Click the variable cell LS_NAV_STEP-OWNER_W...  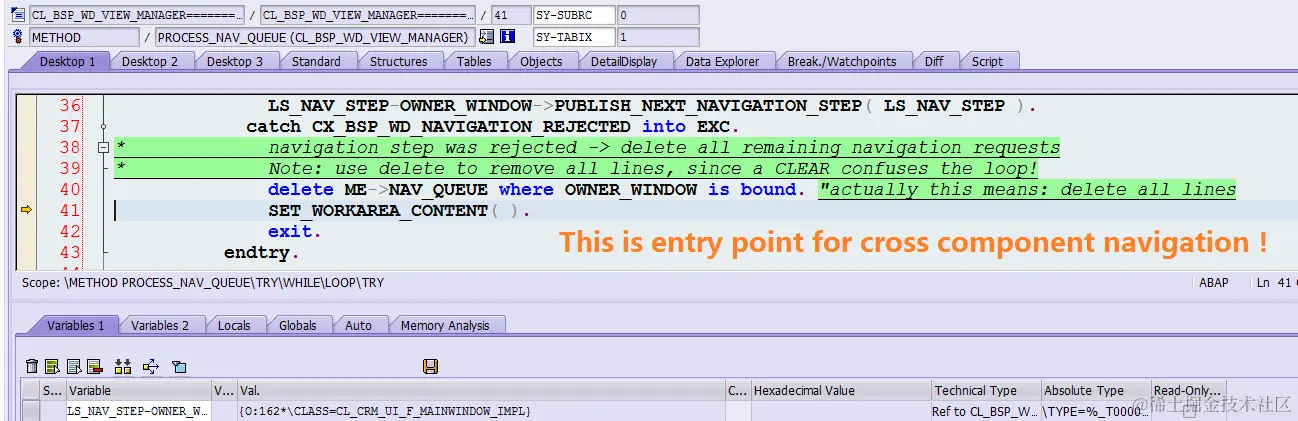click(x=138, y=411)
